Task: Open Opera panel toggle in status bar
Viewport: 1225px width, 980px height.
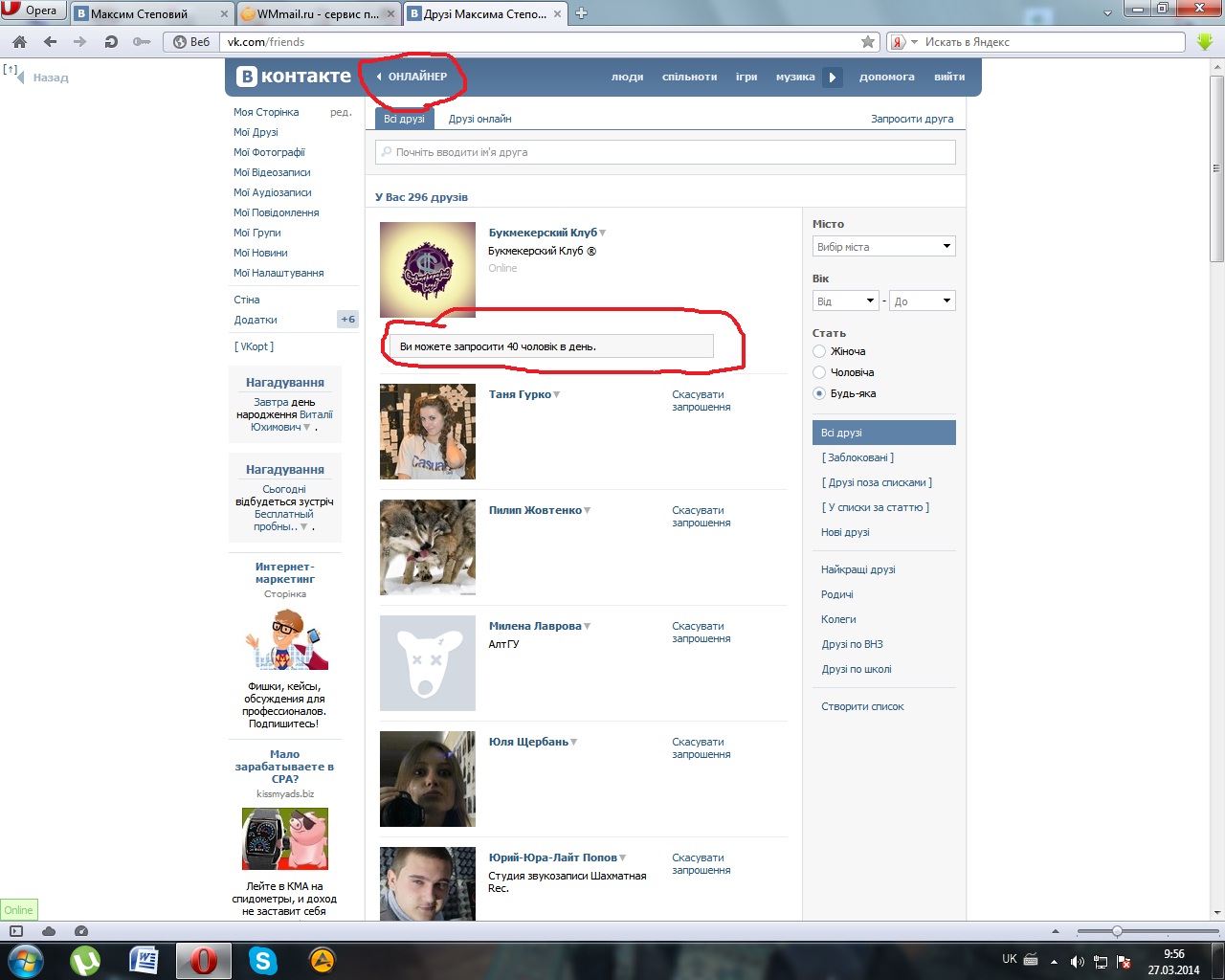Action: pyautogui.click(x=16, y=931)
